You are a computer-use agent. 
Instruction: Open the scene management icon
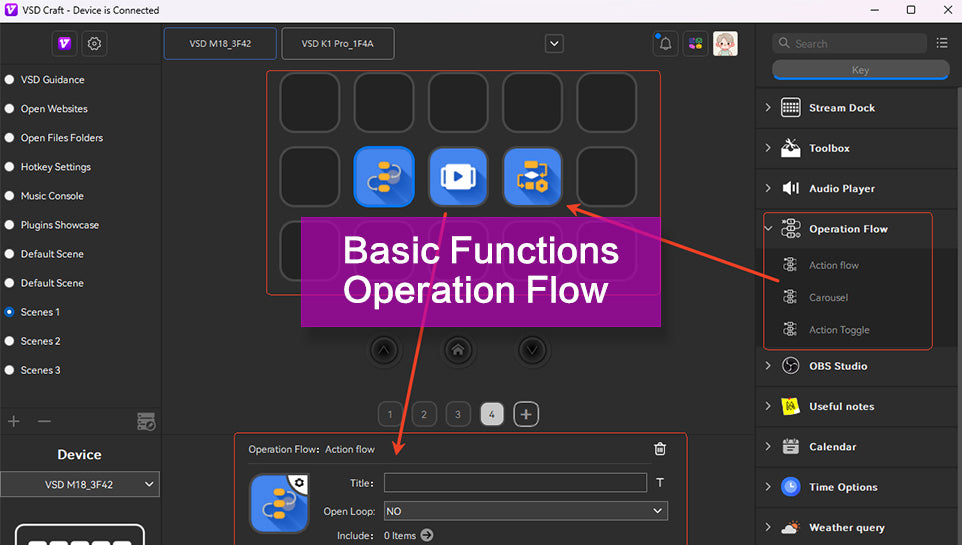click(x=146, y=421)
